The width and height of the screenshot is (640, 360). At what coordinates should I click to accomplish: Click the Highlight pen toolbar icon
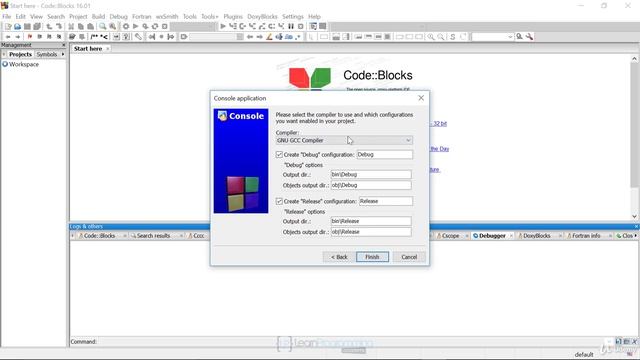click(x=269, y=37)
